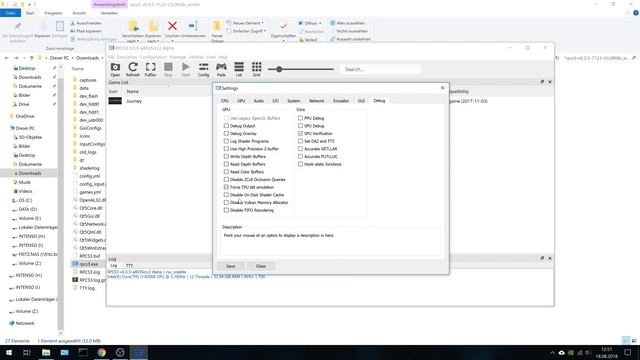The image size is (640, 360).
Task: Open the Ansicht tab in Explorer ribbon
Action: (x=79, y=13)
